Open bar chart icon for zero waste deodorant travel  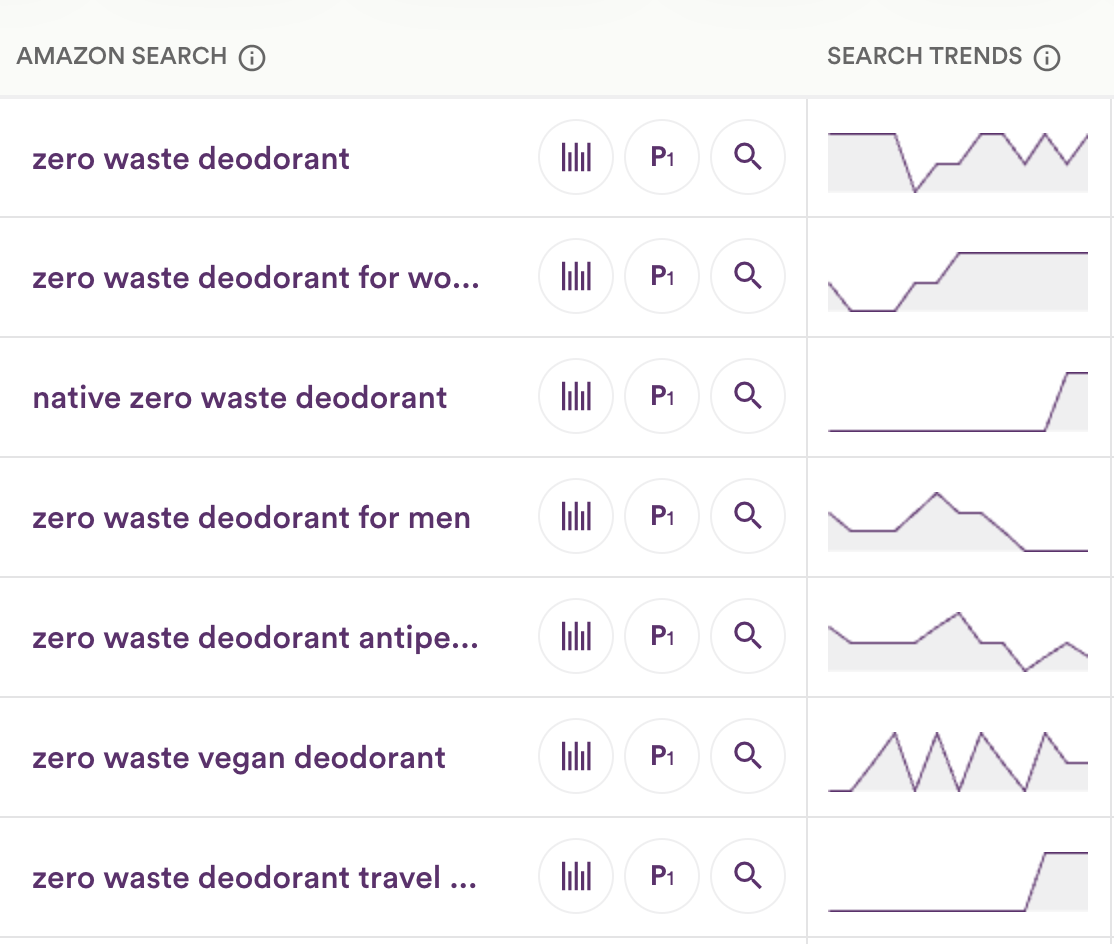point(575,877)
